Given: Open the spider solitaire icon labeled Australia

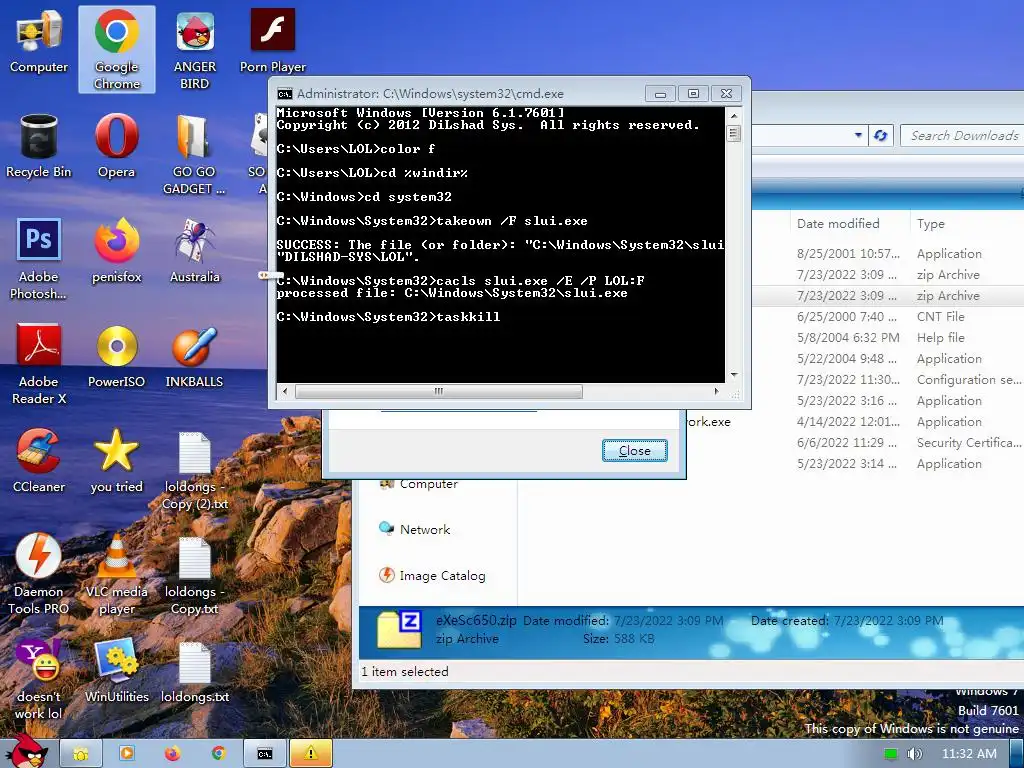Looking at the screenshot, I should [x=195, y=251].
